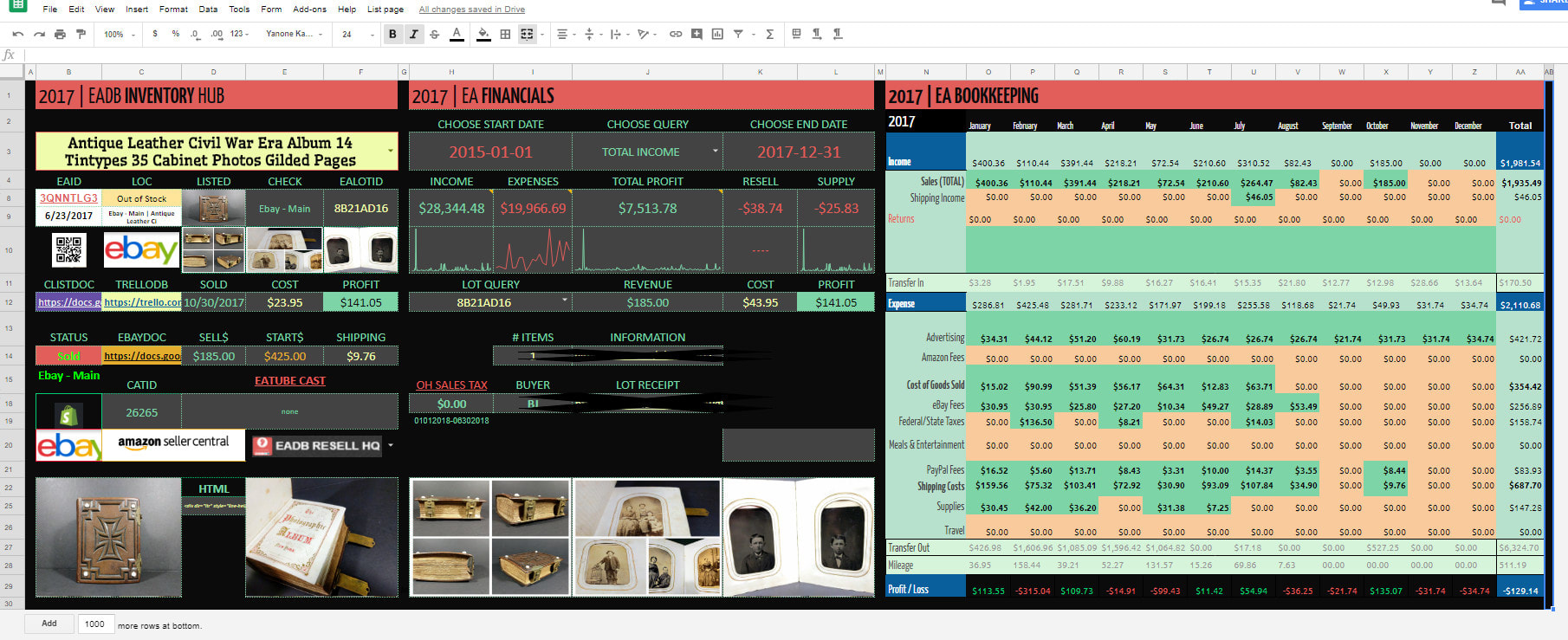Screen dimensions: 1568x640
Task: Open the Yanone Ka font dropdown
Action: coord(294,34)
